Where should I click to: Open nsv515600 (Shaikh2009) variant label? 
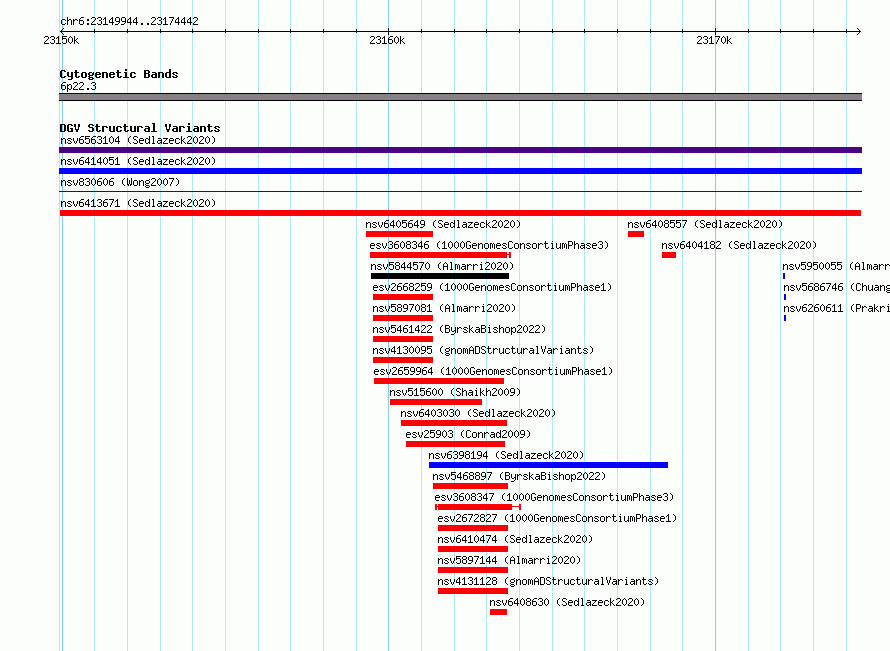point(455,392)
